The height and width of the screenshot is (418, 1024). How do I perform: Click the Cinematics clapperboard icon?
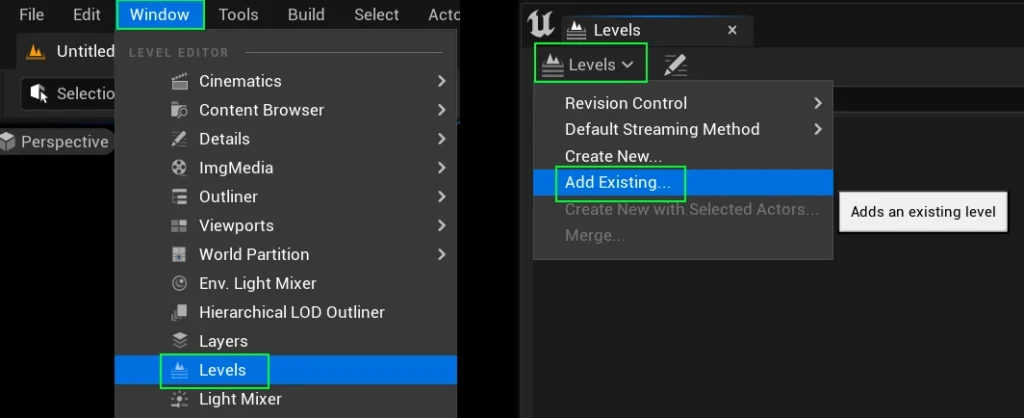click(180, 81)
